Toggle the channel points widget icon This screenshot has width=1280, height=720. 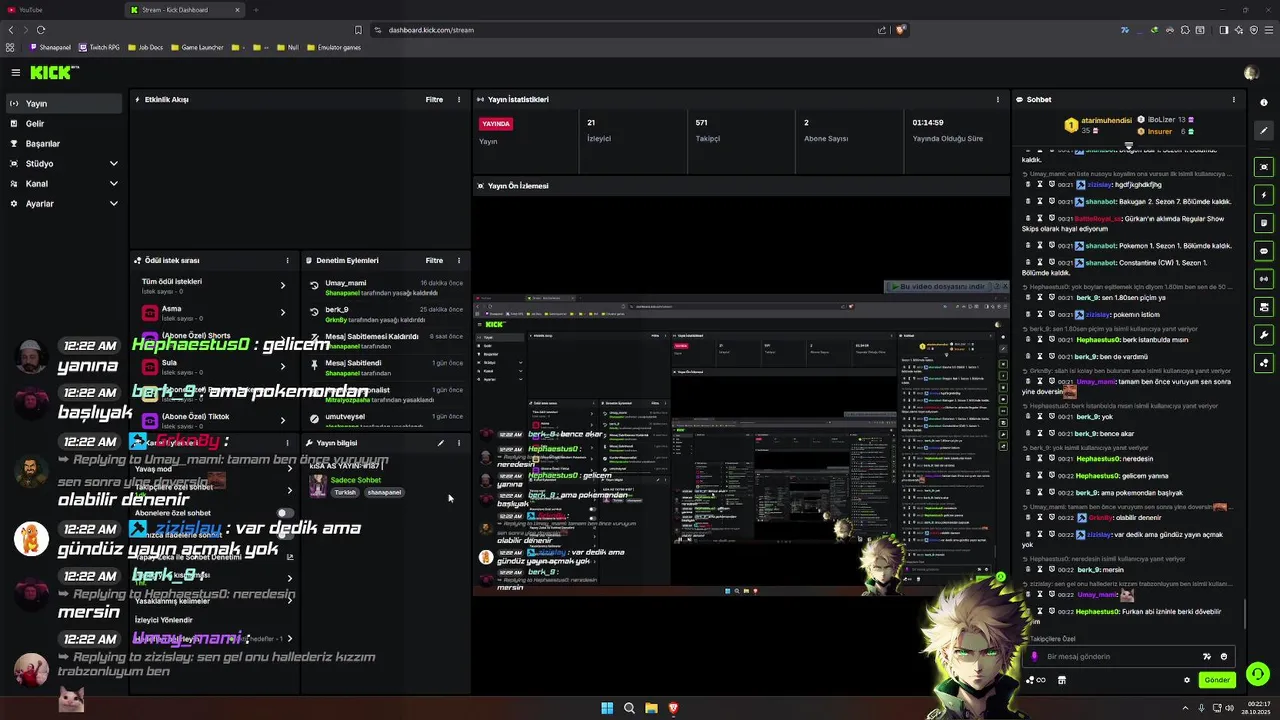click(1264, 363)
